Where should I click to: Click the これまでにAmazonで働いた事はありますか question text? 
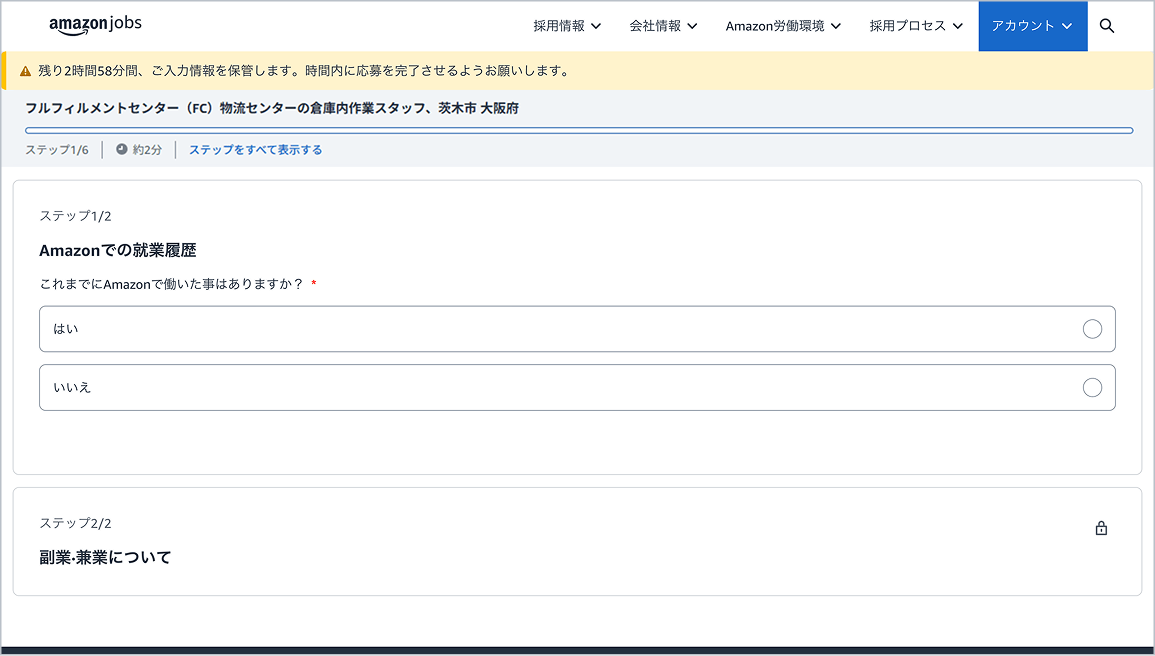[x=172, y=284]
